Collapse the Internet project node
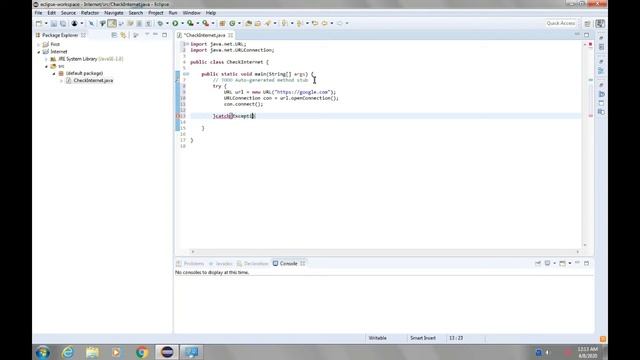 (39, 52)
